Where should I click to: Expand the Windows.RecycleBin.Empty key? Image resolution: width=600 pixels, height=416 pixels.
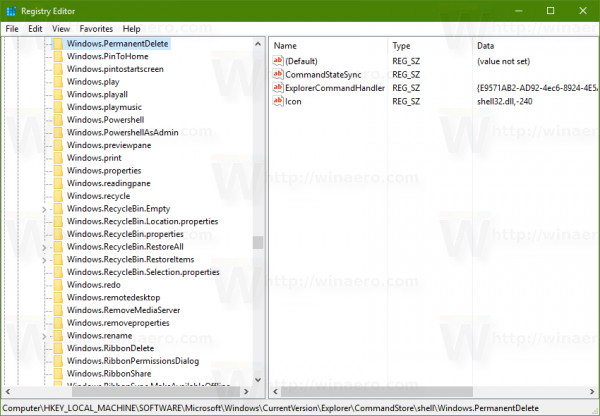tap(44, 209)
